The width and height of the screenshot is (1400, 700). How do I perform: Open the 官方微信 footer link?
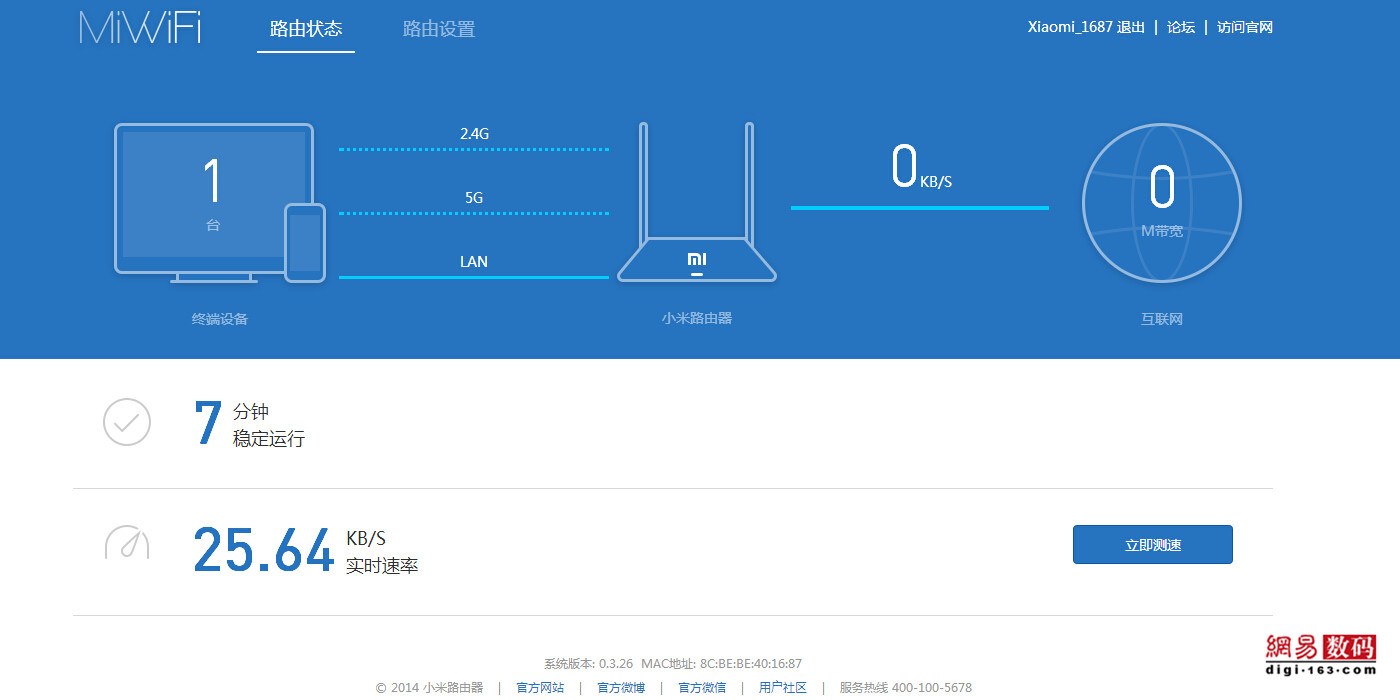tap(702, 687)
